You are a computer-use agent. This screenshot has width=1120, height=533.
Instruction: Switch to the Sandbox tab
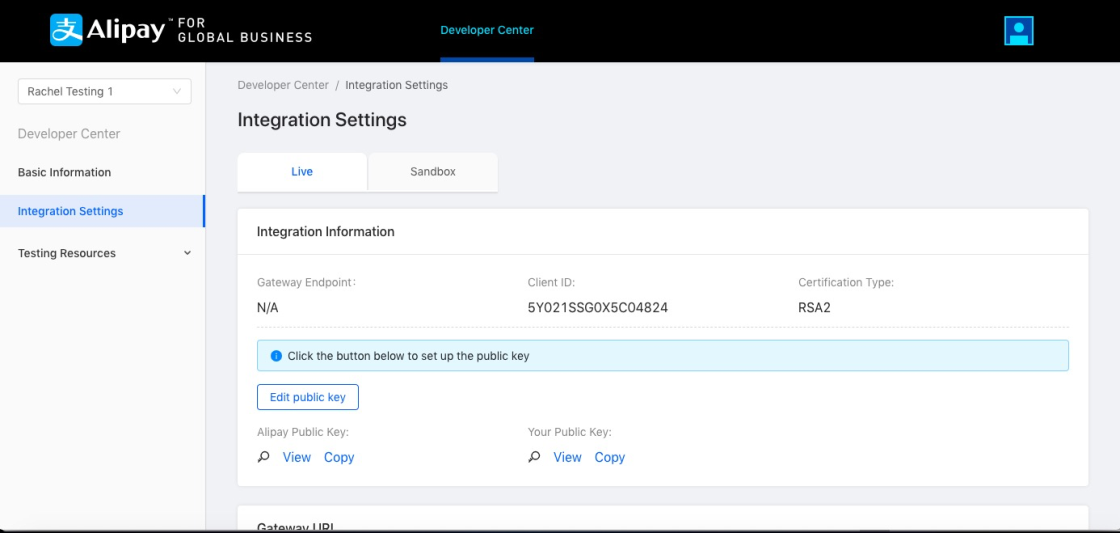[x=433, y=172]
